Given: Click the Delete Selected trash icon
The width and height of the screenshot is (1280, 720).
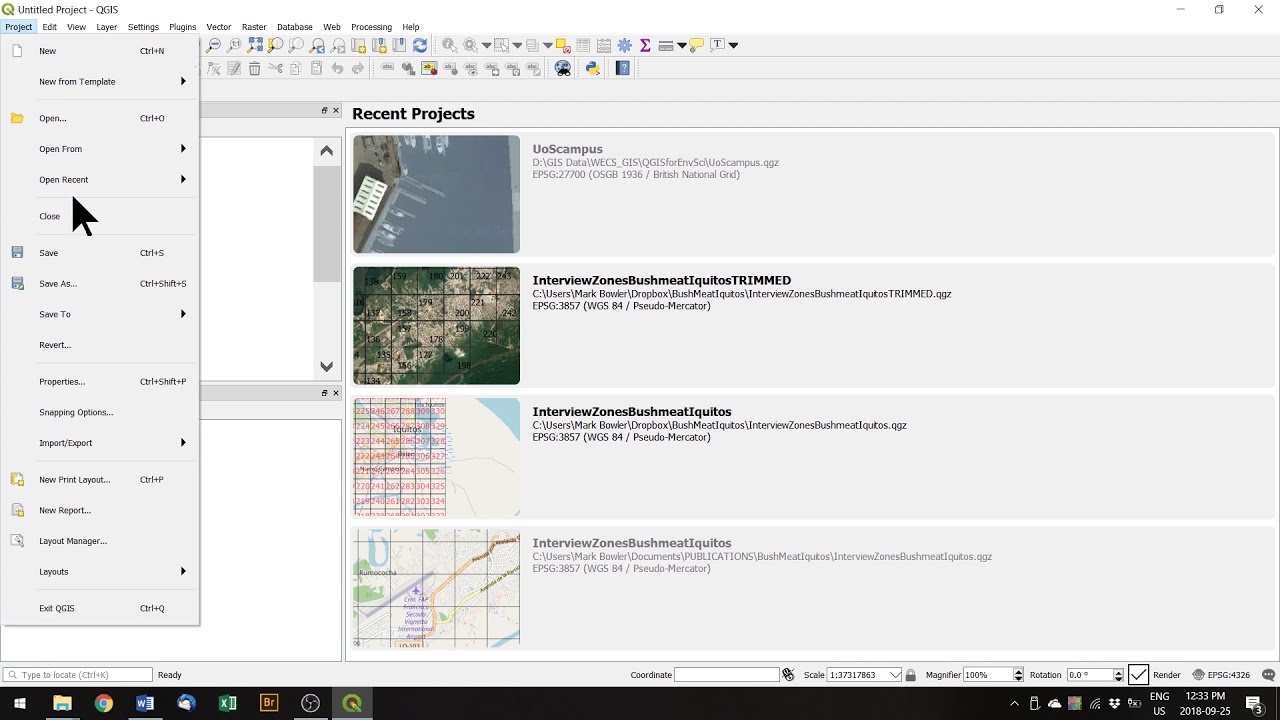Looking at the screenshot, I should pos(255,68).
